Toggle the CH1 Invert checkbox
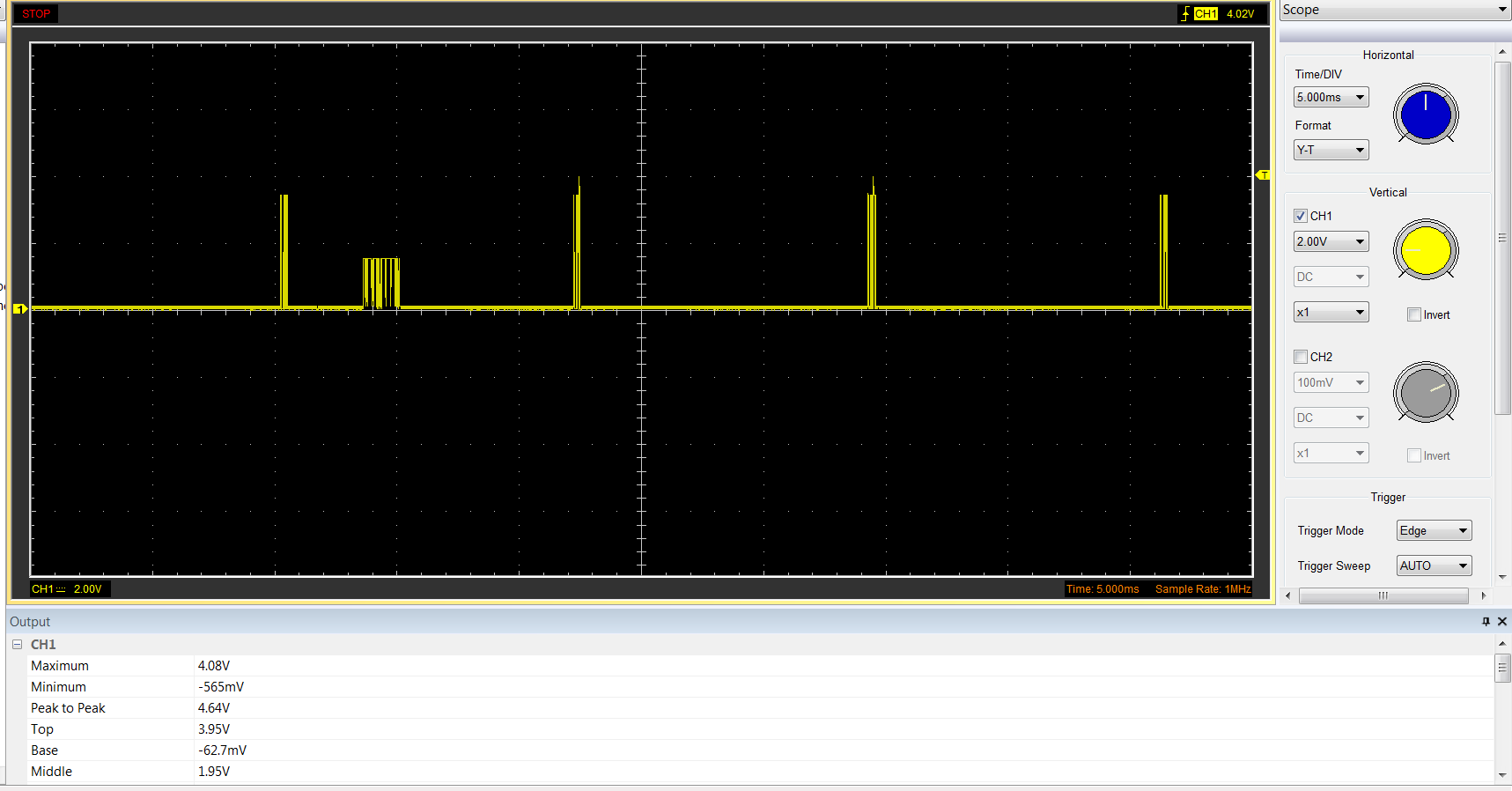This screenshot has width=1512, height=791. click(1414, 314)
